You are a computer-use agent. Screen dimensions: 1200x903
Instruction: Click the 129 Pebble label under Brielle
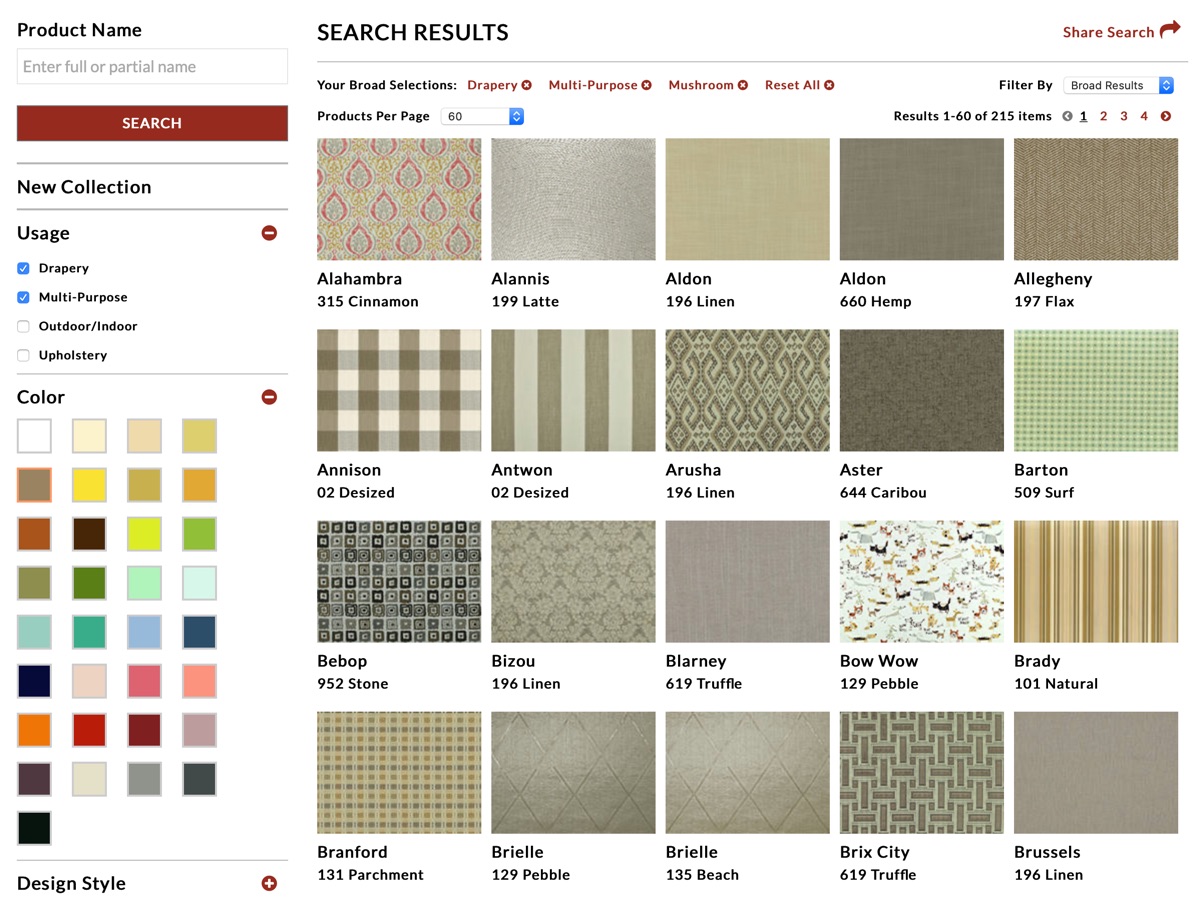click(x=530, y=875)
